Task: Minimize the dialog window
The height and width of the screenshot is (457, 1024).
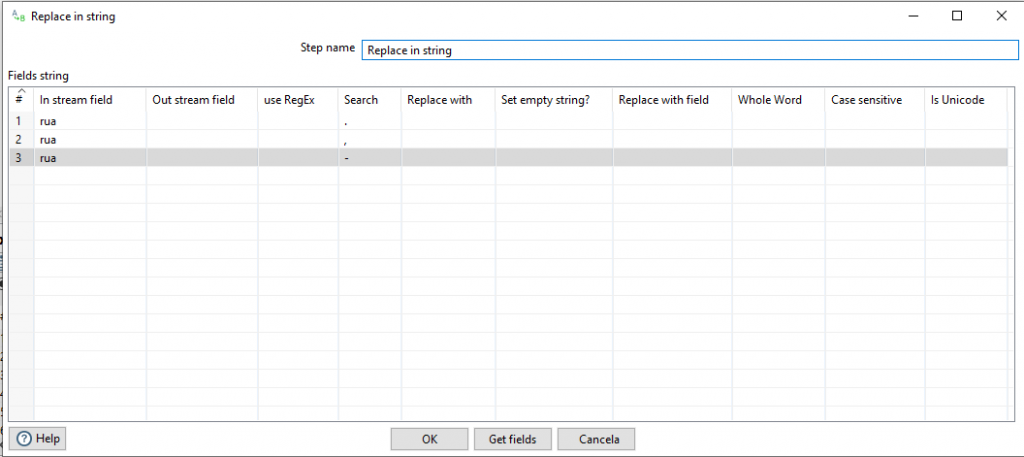Action: (914, 16)
